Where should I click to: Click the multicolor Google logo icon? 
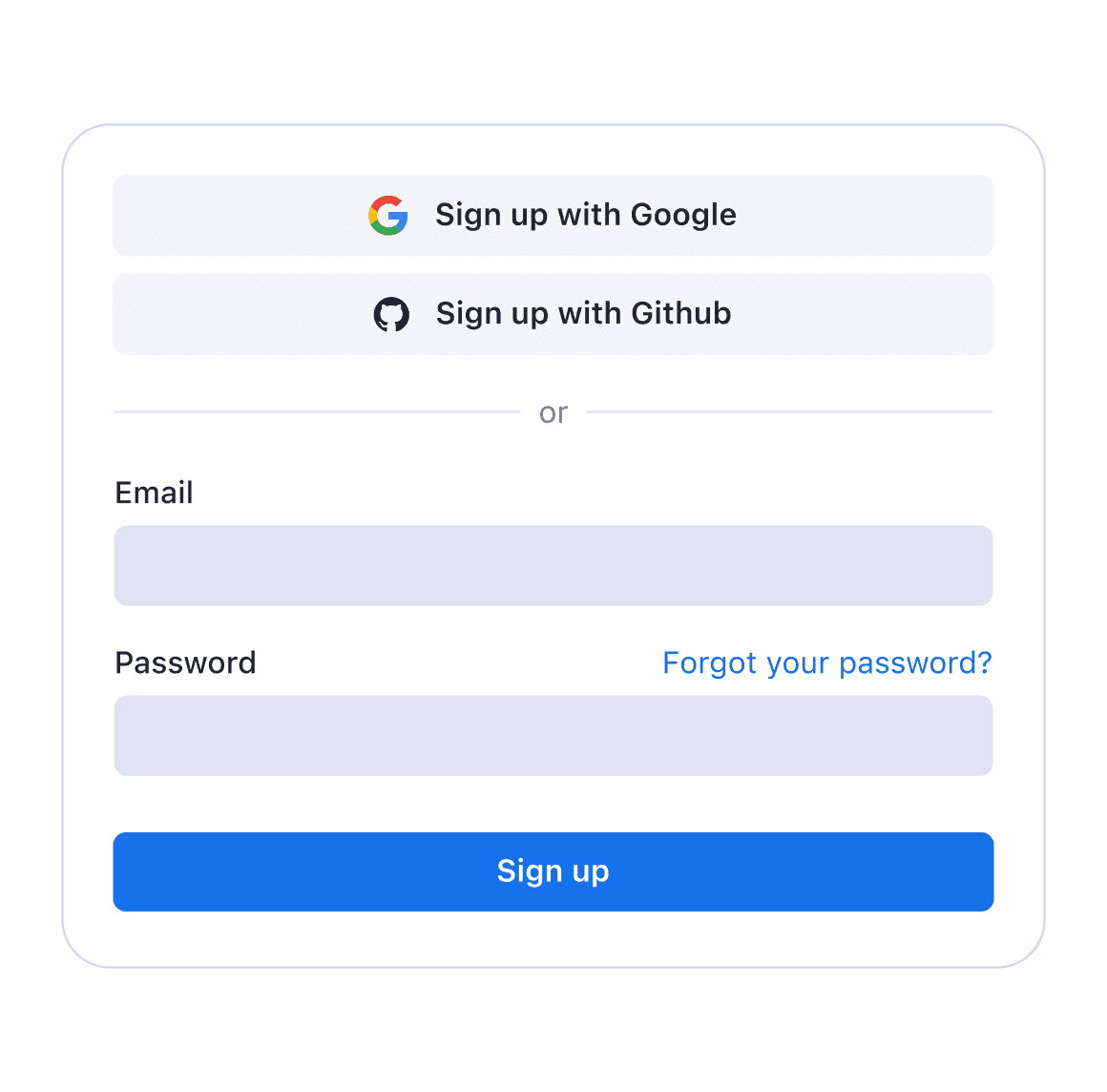pyautogui.click(x=388, y=216)
